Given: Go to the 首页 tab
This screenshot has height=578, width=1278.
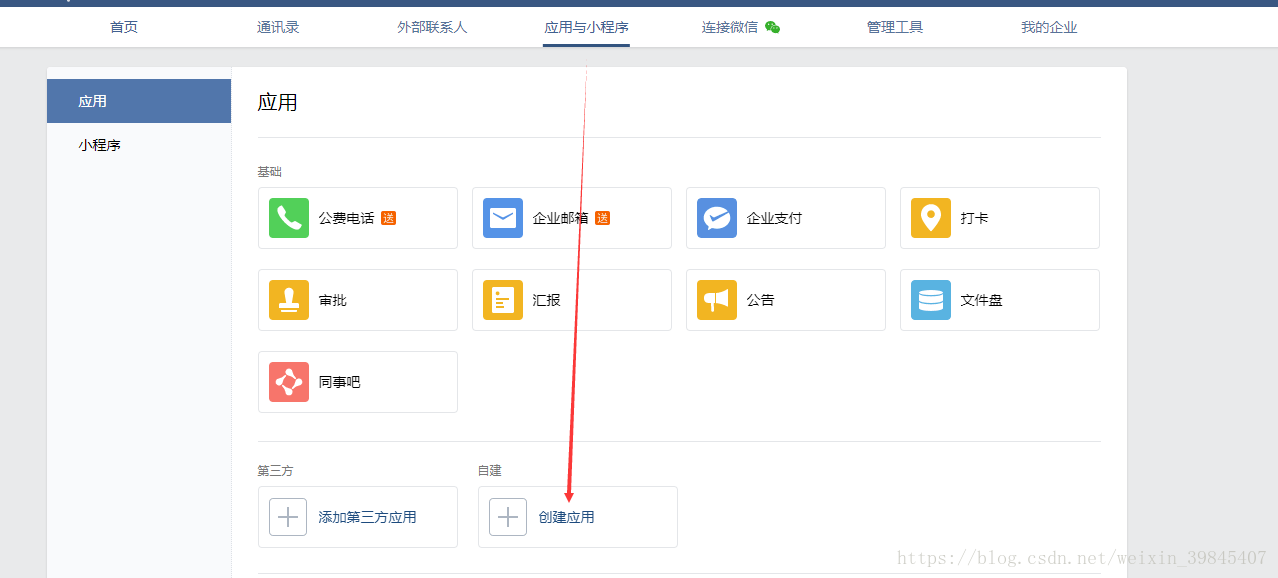Looking at the screenshot, I should click(x=124, y=27).
